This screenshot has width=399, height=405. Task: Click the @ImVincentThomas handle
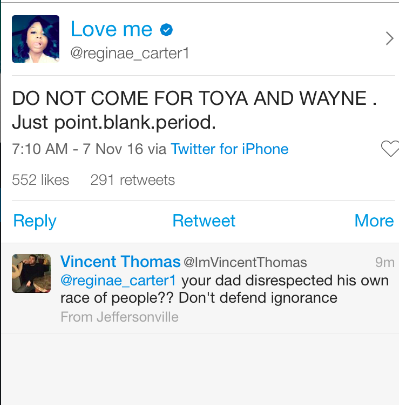pyautogui.click(x=245, y=262)
